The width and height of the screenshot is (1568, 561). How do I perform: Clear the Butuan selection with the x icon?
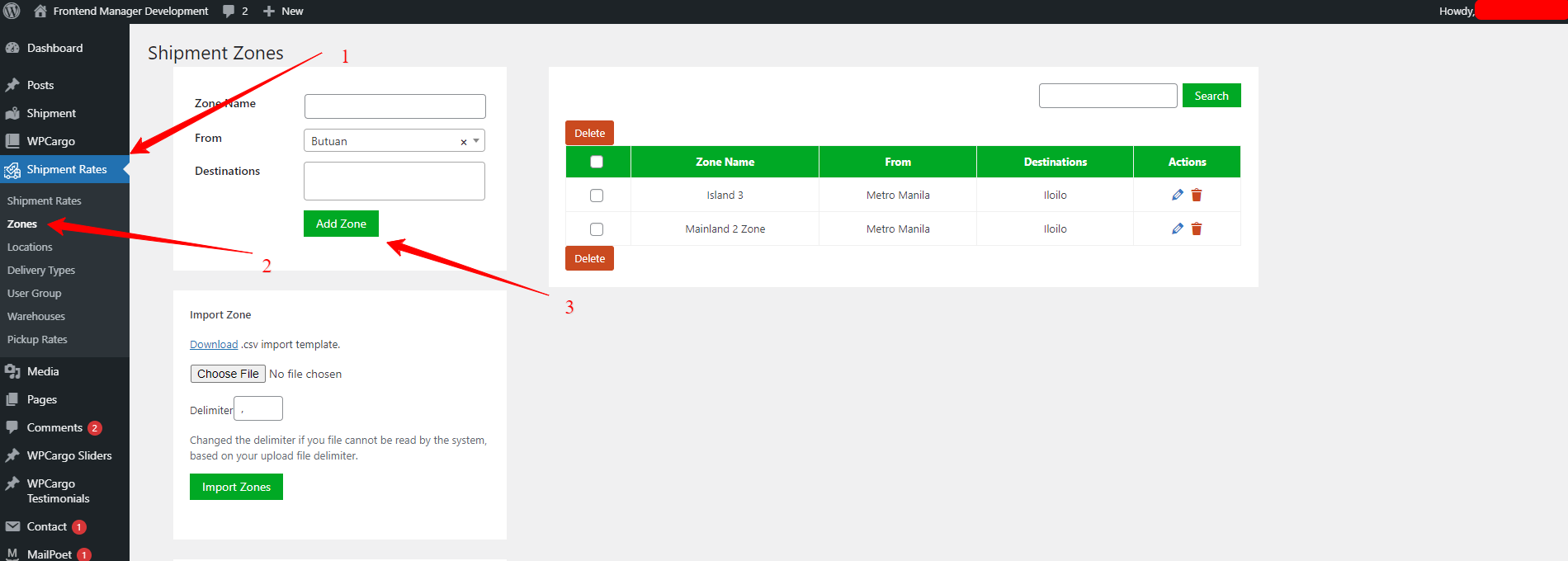[x=463, y=142]
